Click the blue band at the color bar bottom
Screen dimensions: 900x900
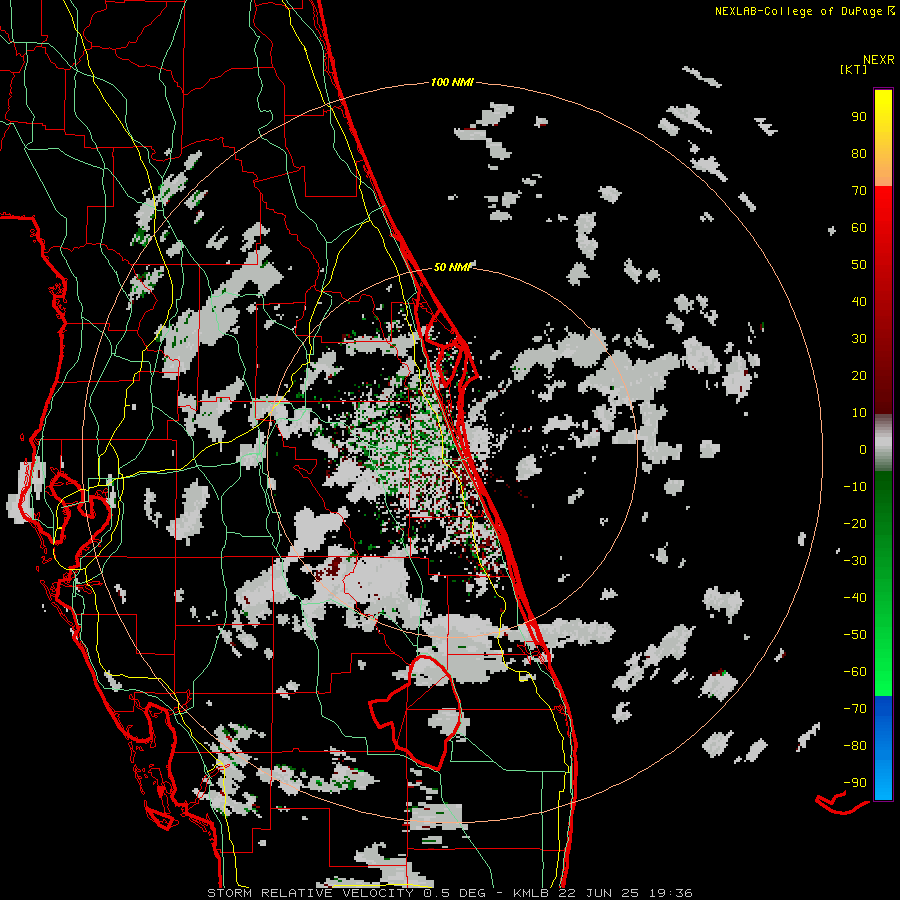883,748
